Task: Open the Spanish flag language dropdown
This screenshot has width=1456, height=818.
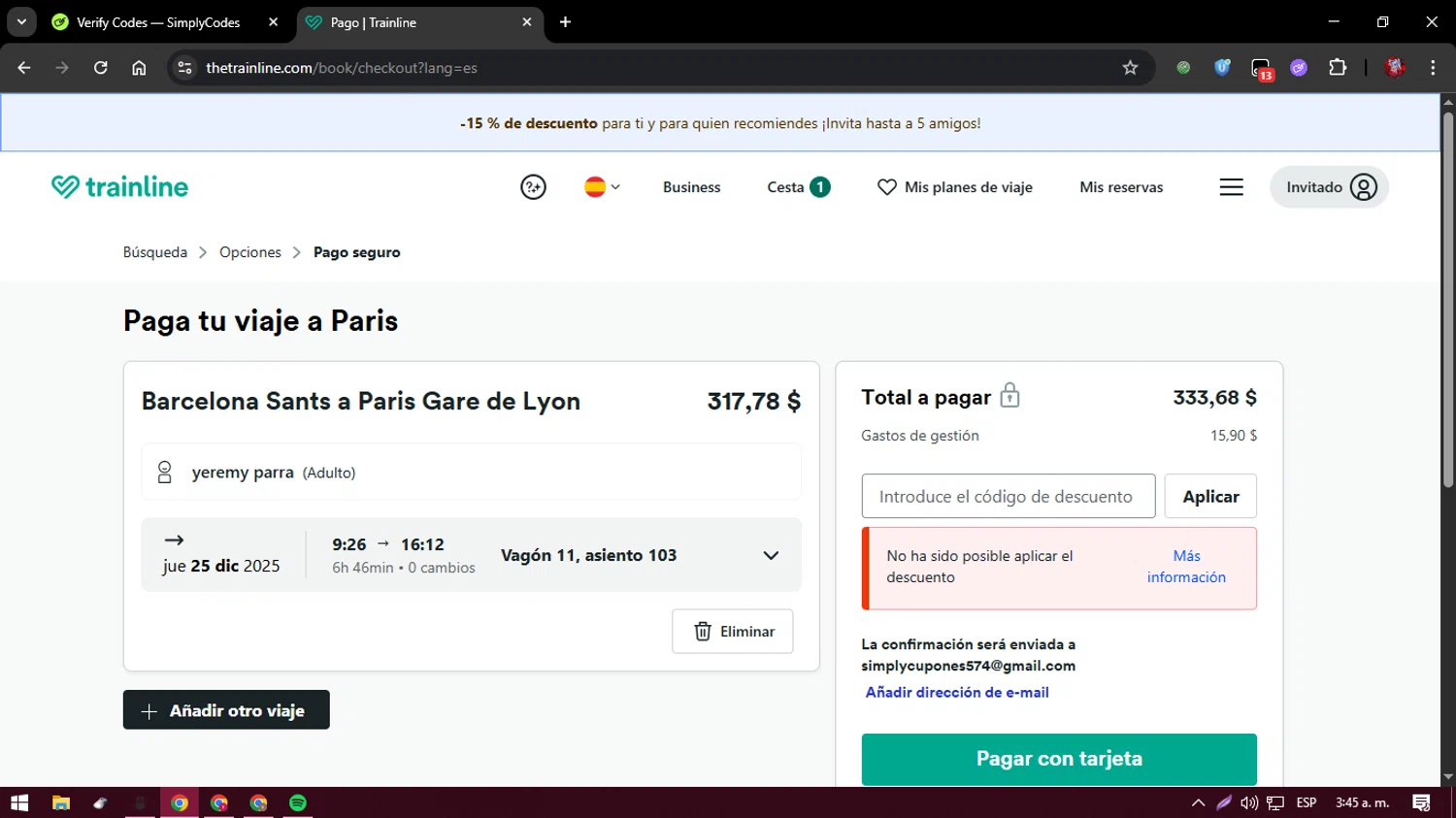Action: [x=602, y=187]
